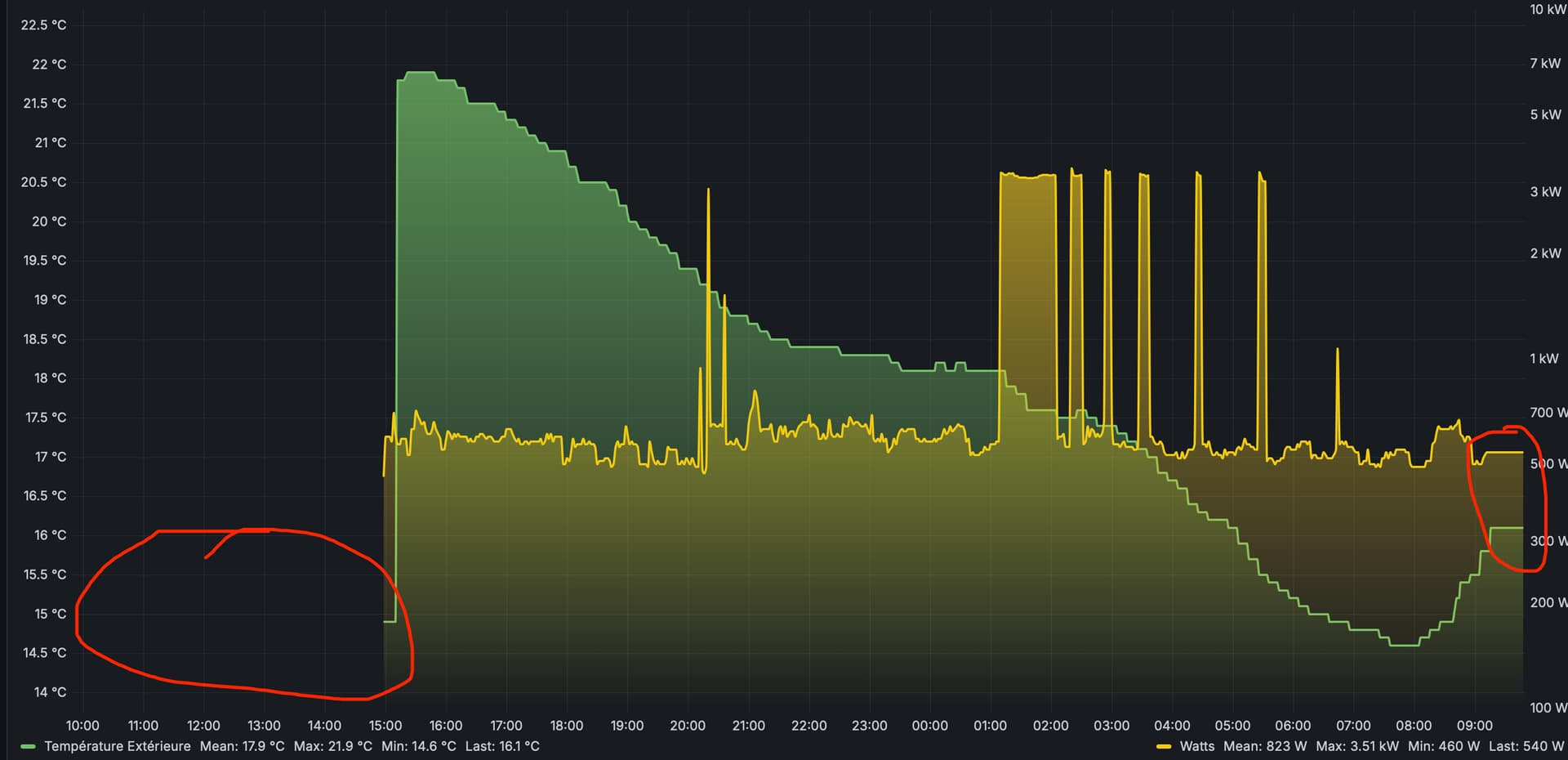Click the 1 kW right axis label
This screenshot has width=1568, height=760.
pyautogui.click(x=1543, y=359)
